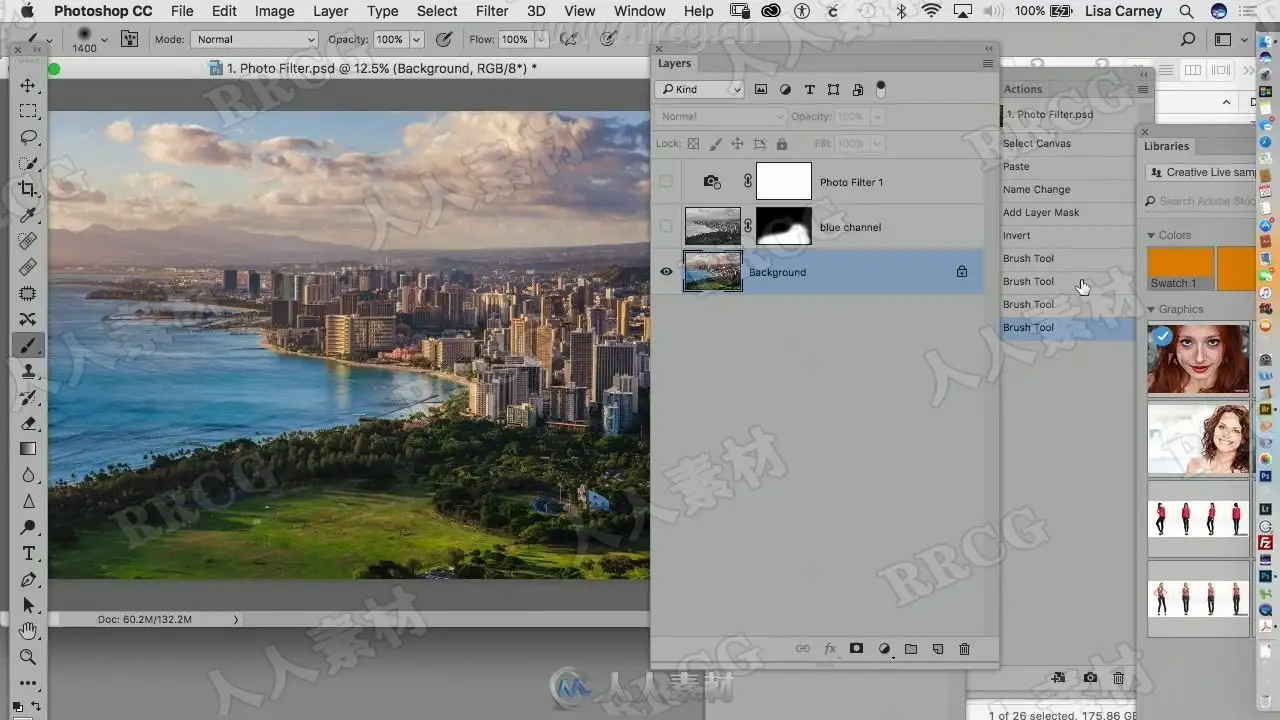The image size is (1280, 720).
Task: Hide the Background layer eye icon
Action: tap(666, 272)
